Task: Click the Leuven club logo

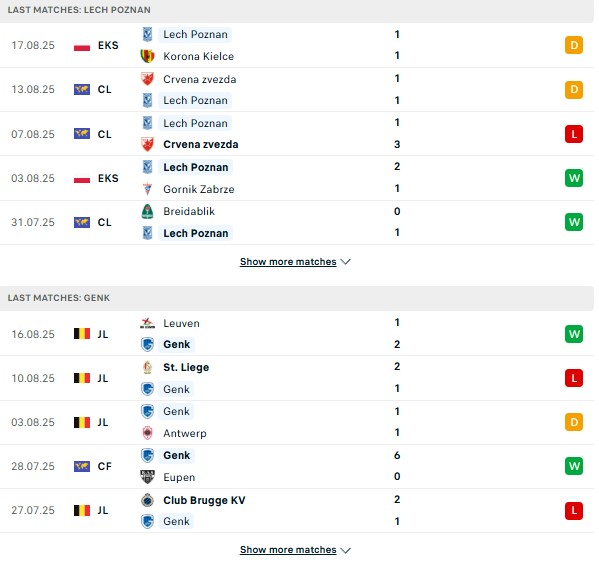Action: (147, 323)
